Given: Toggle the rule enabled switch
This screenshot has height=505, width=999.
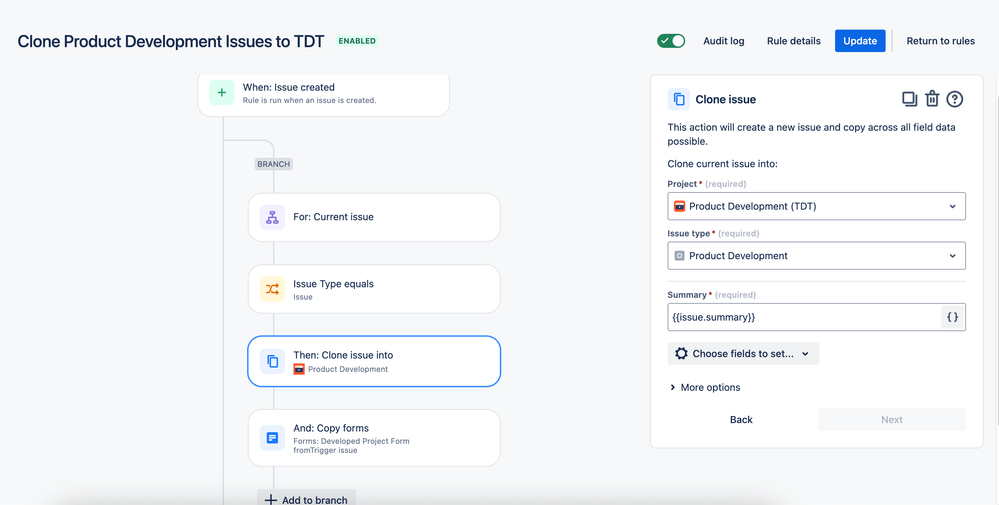Looking at the screenshot, I should coord(671,41).
